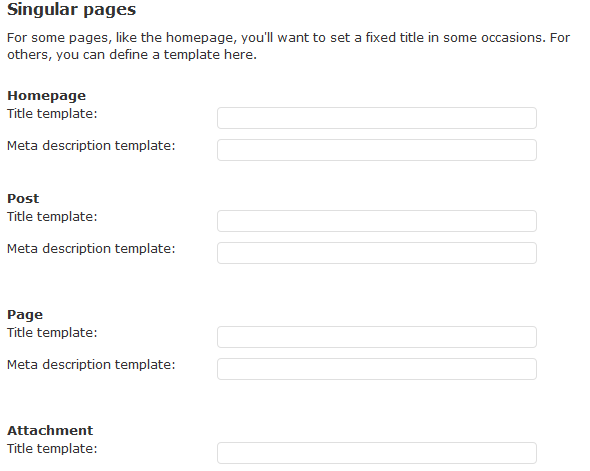Click the bold Attachment section heading

click(50, 430)
